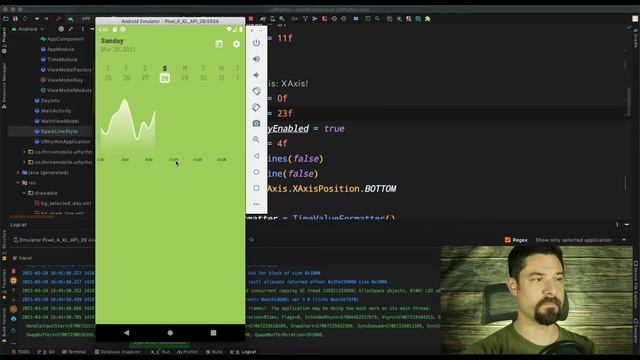
Task: Click the search magnifier in top toolbar
Action: (x=378, y=18)
